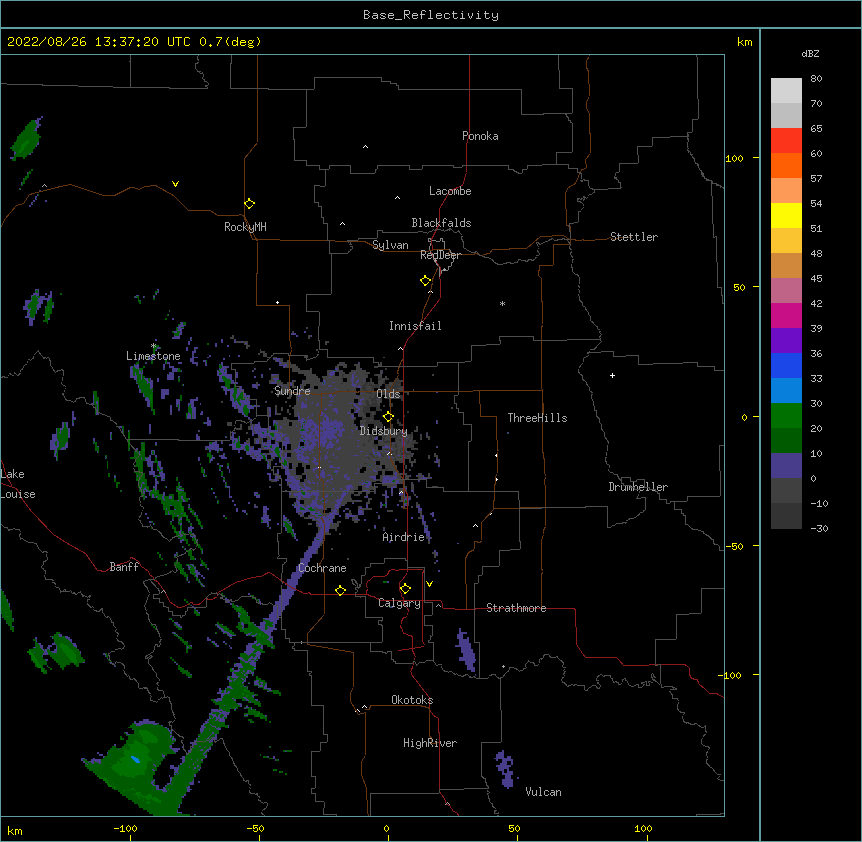Click the yellow diamond marker south of RedDeer
This screenshot has width=862, height=842.
click(x=425, y=281)
